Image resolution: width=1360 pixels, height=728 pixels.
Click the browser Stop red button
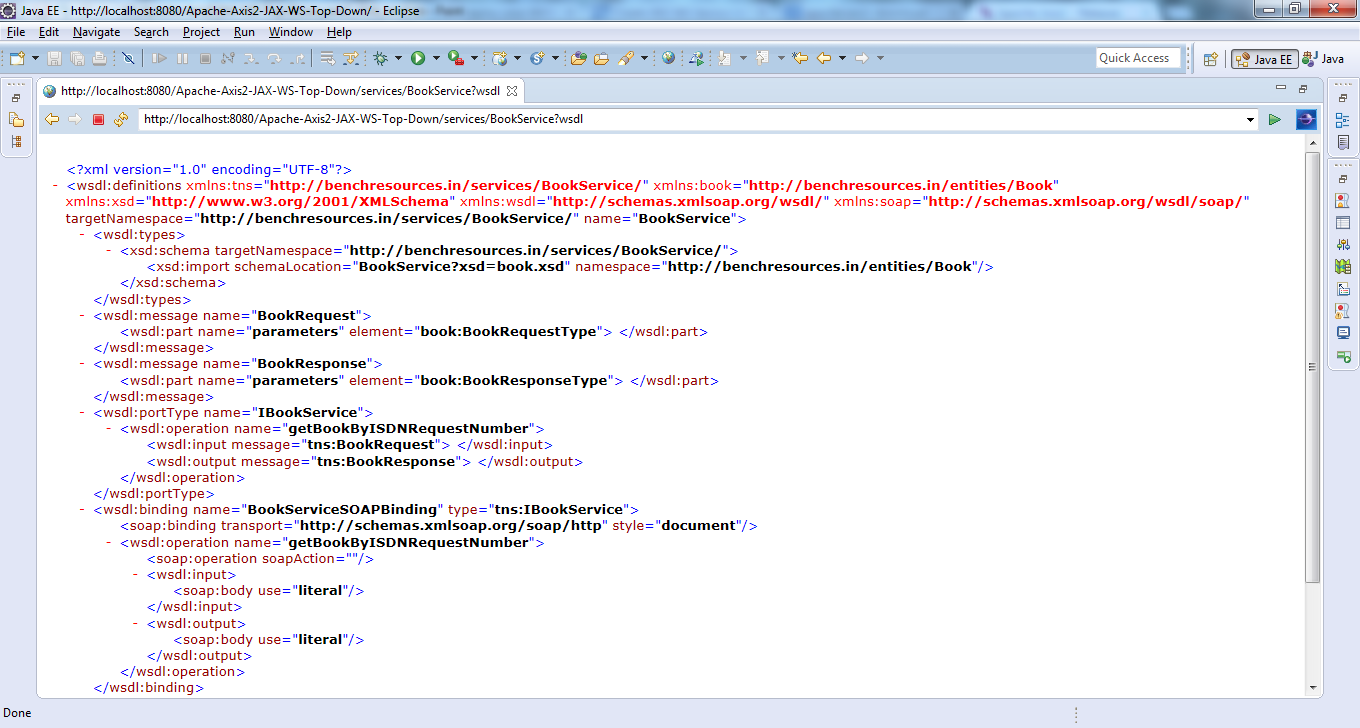tap(98, 120)
